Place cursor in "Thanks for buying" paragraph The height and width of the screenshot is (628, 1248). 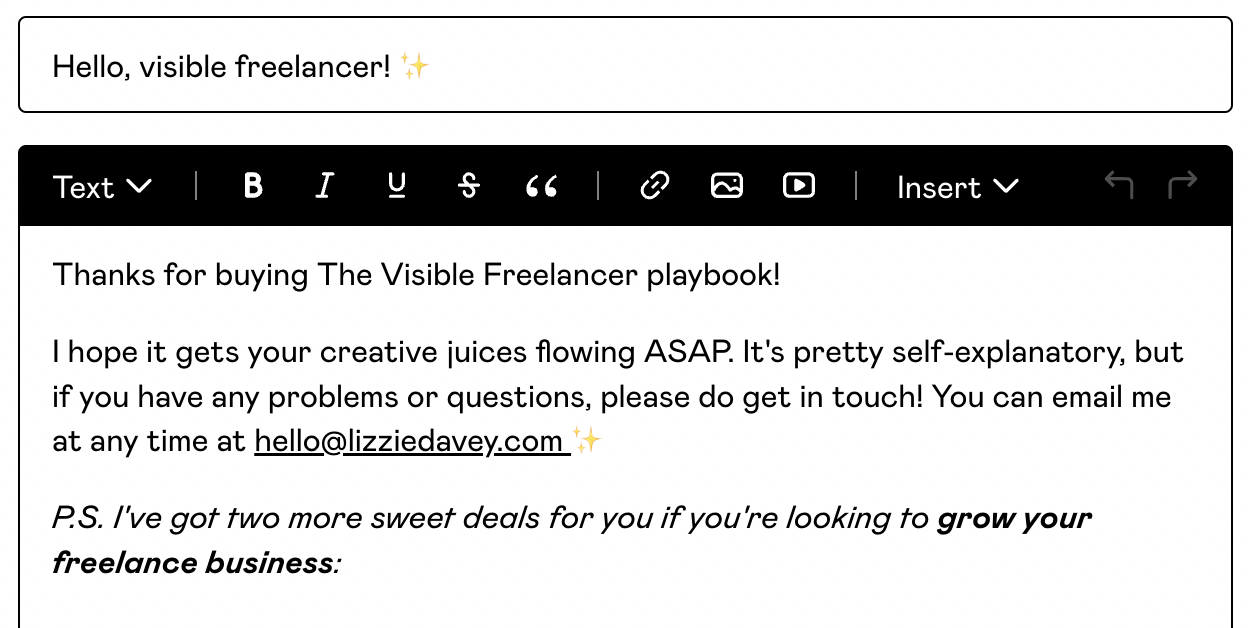click(x=416, y=275)
